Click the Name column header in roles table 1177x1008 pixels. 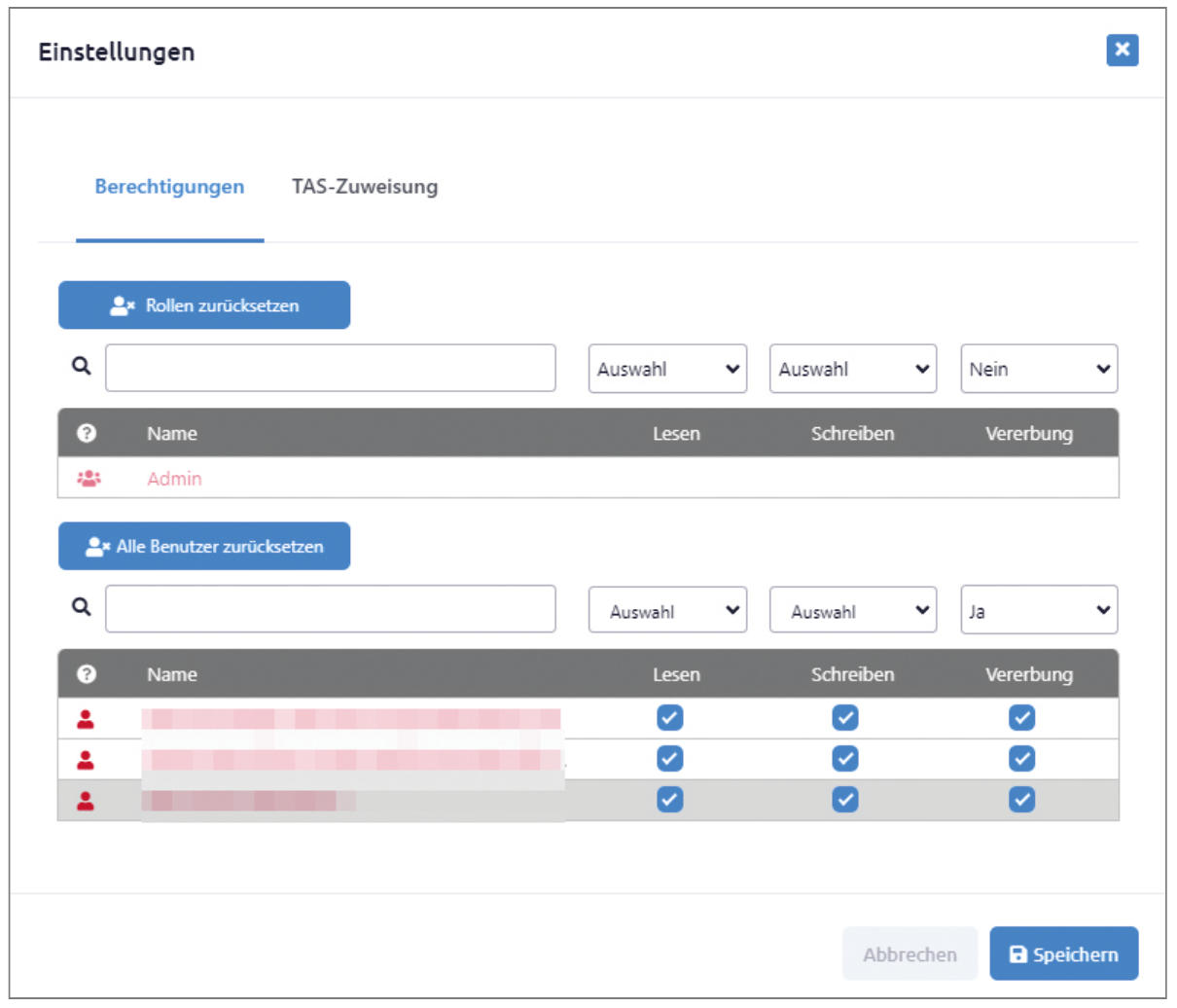172,434
